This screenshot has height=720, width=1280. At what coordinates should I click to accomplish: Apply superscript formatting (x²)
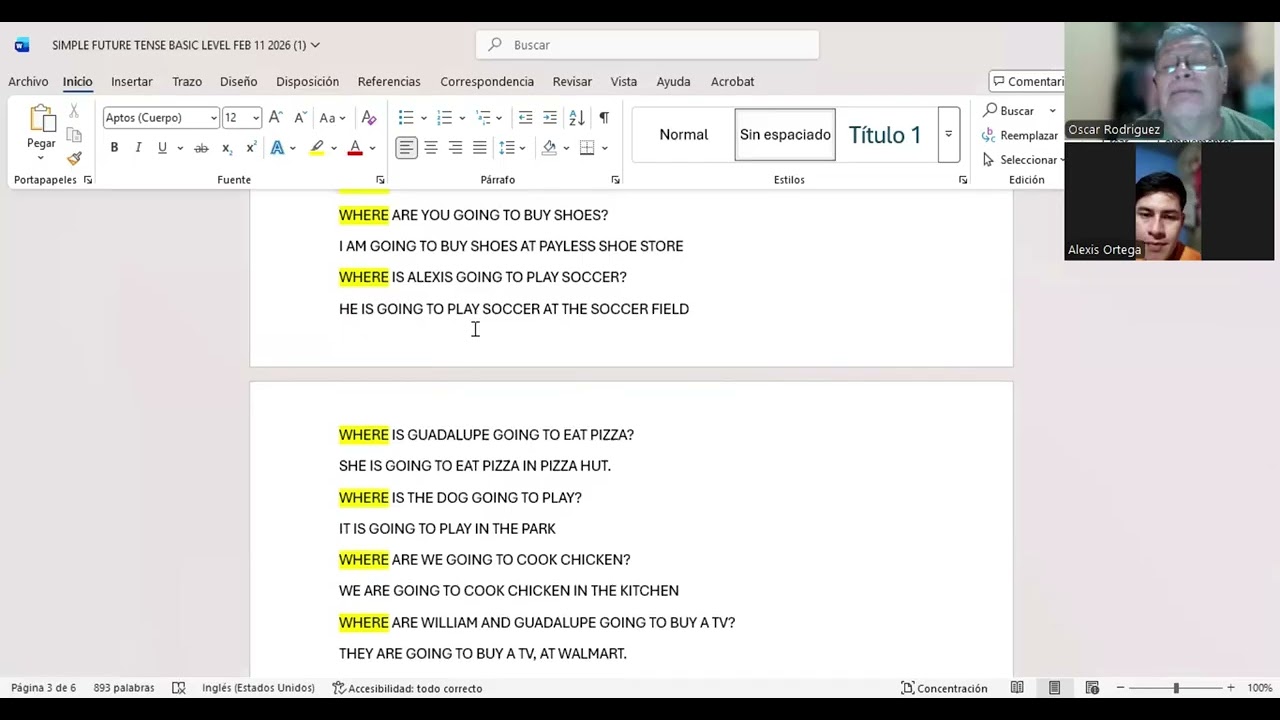251,148
